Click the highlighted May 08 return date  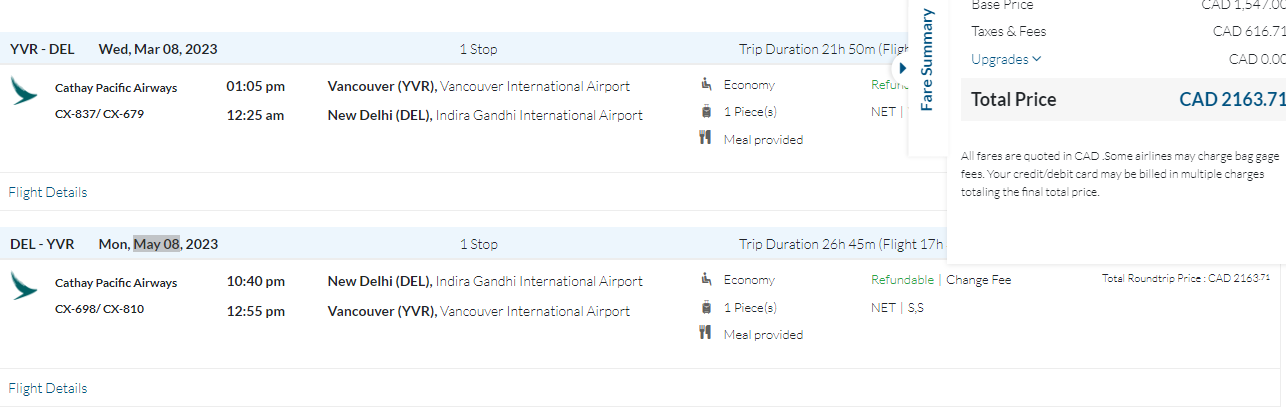point(156,244)
